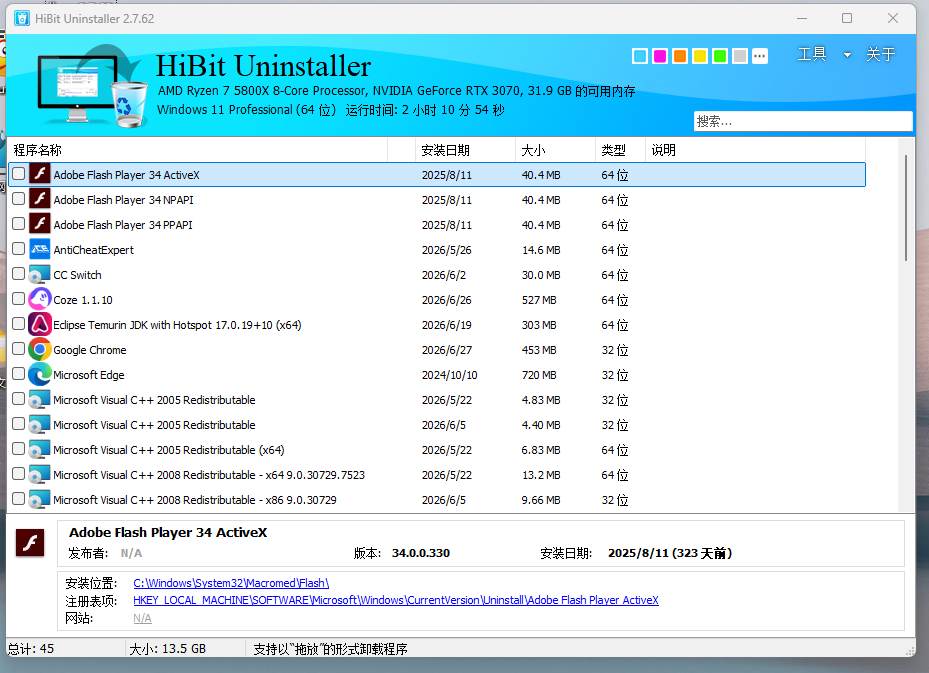This screenshot has height=673, width=929.
Task: Minimize the HiBit Uninstaller window
Action: pyautogui.click(x=802, y=18)
